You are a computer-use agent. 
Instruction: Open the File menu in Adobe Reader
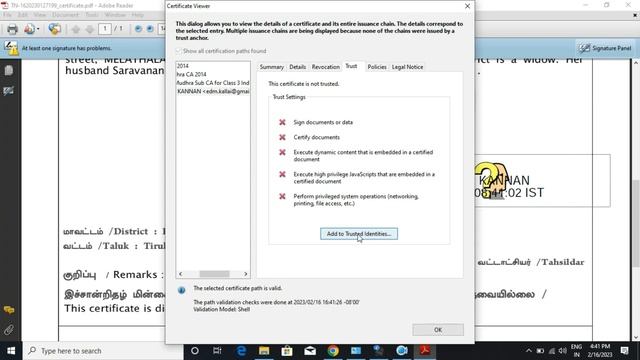pos(7,15)
